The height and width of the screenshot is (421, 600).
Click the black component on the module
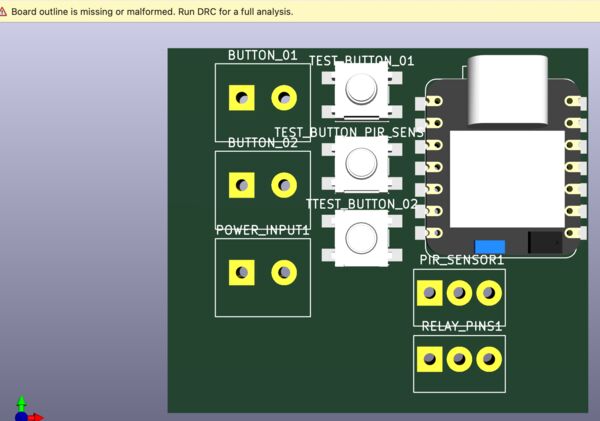pyautogui.click(x=545, y=242)
